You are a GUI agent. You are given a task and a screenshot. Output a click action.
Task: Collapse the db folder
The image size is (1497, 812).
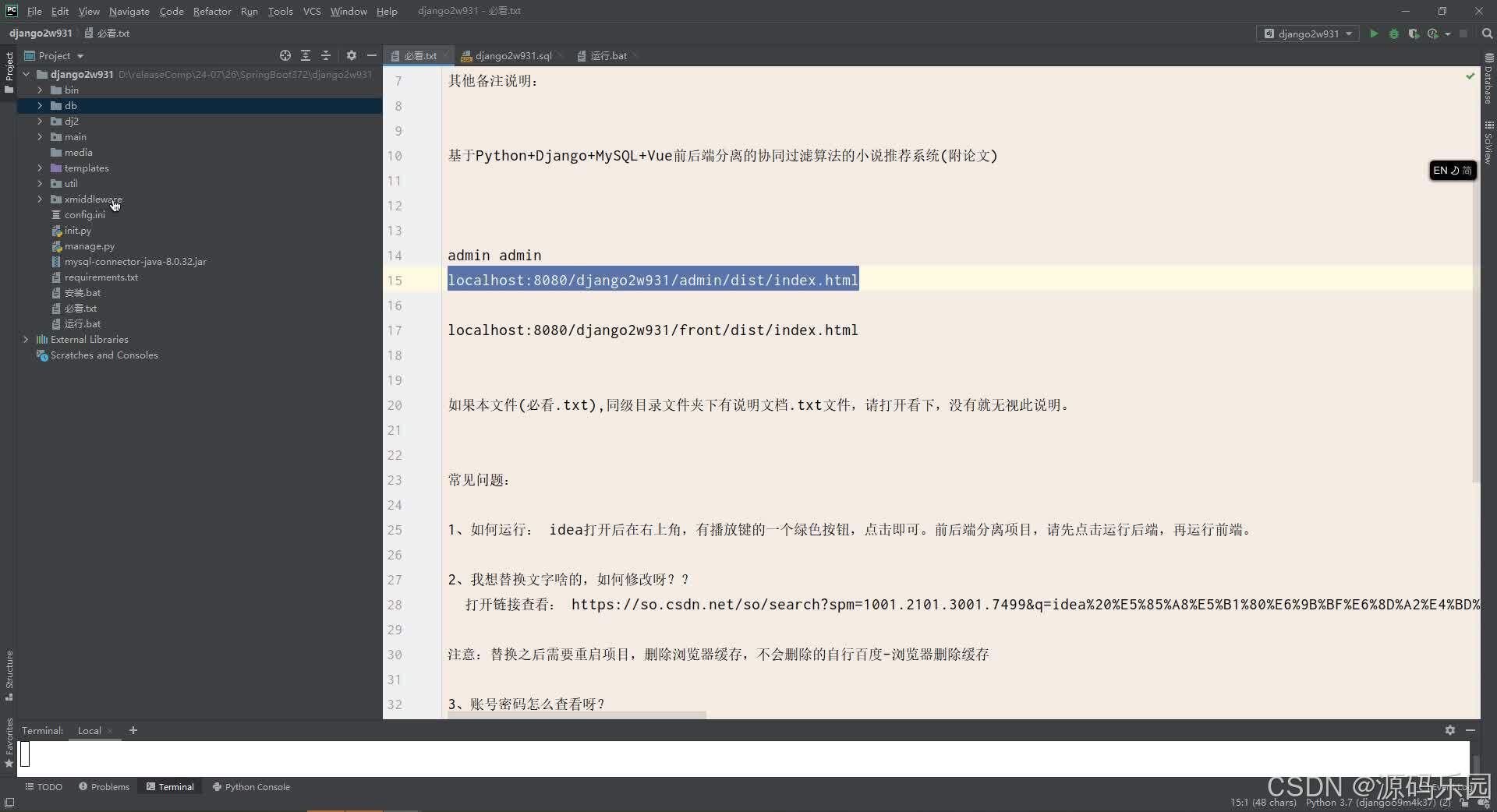pyautogui.click(x=39, y=105)
